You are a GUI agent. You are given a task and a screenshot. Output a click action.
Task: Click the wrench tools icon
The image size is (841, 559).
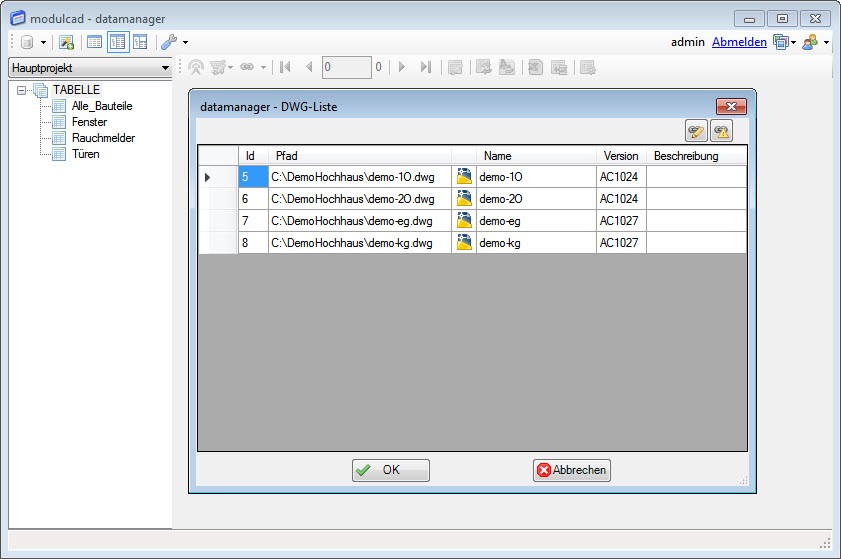169,42
